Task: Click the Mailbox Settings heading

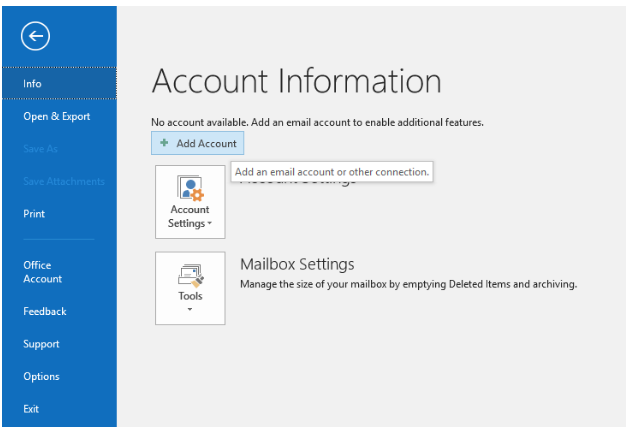Action: tap(297, 264)
